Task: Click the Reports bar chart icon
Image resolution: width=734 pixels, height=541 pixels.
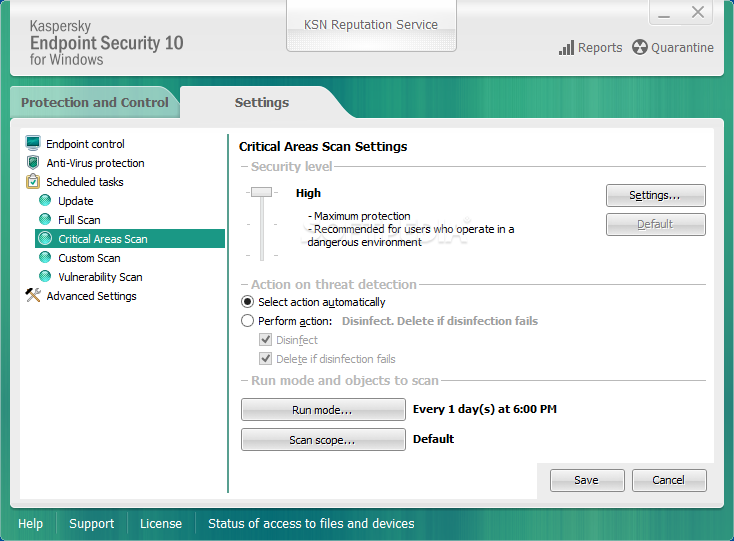Action: click(x=566, y=48)
